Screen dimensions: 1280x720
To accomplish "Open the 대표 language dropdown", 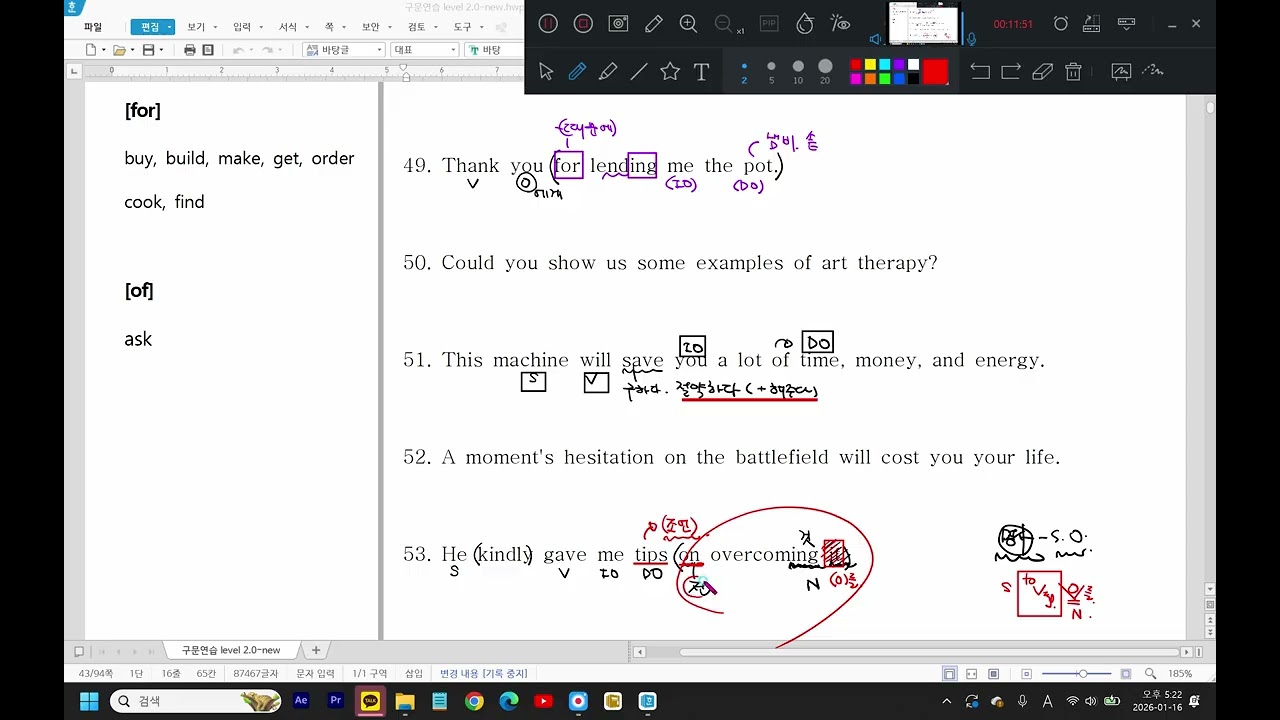I will (424, 50).
